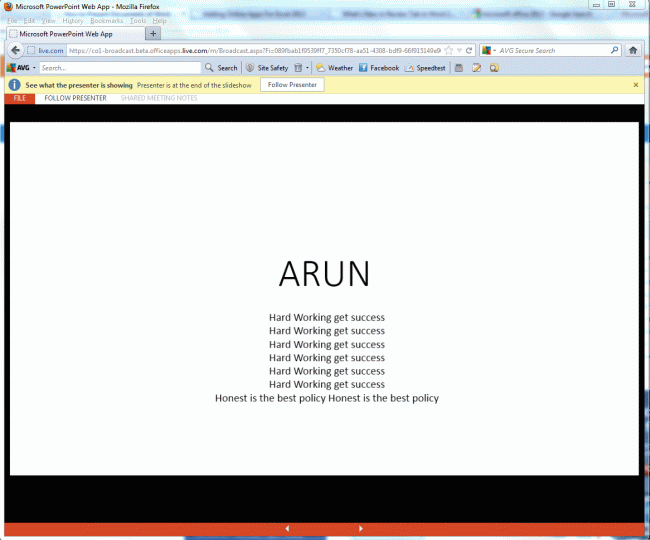The width and height of the screenshot is (650, 540).
Task: Click the live.com site identity button
Action: point(46,51)
